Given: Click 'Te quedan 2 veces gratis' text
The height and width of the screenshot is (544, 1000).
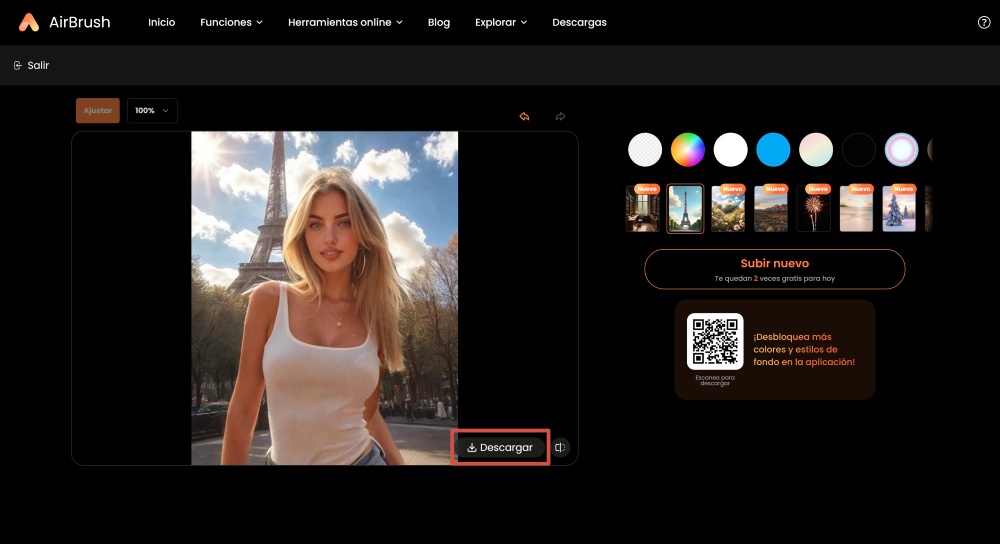Looking at the screenshot, I should [774, 279].
